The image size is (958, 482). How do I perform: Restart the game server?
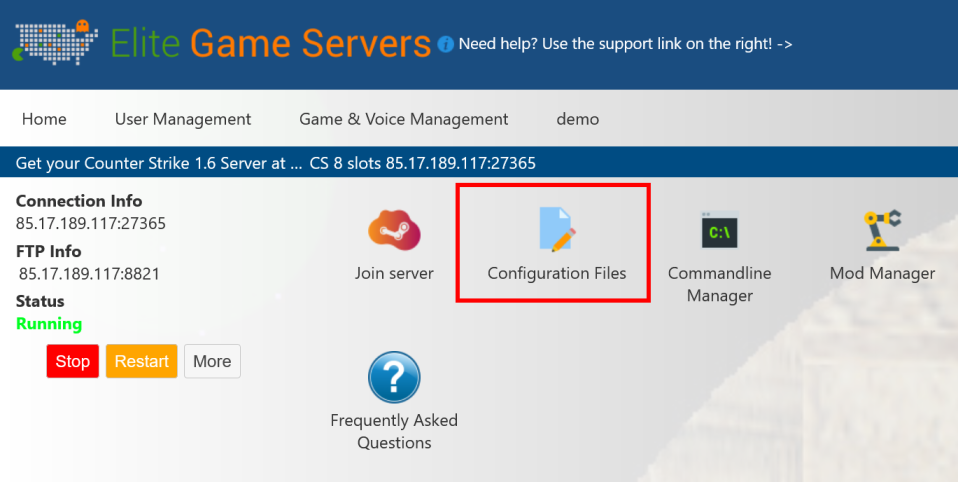142,361
